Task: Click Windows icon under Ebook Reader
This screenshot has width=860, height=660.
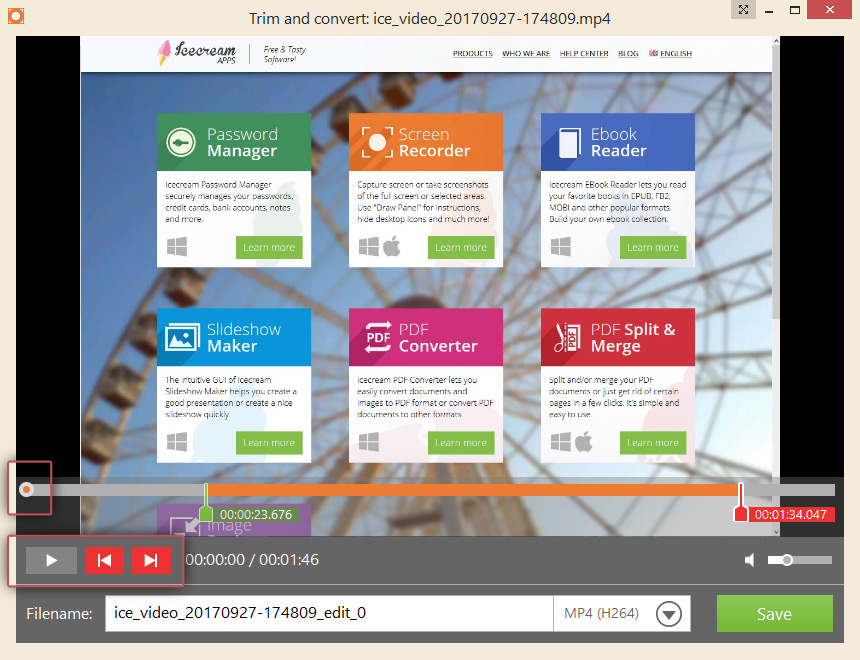Action: click(x=561, y=247)
